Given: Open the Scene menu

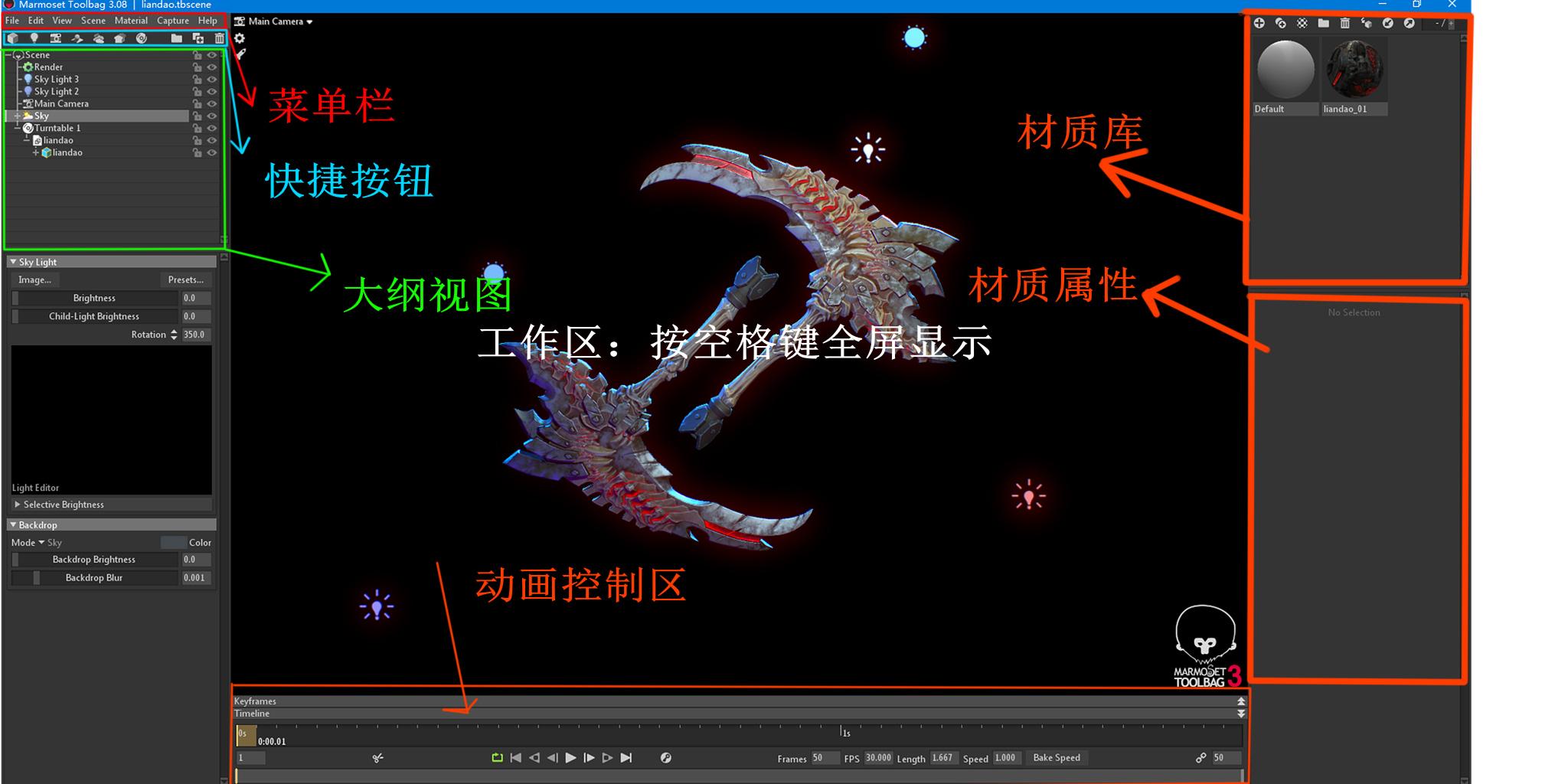Looking at the screenshot, I should point(93,21).
